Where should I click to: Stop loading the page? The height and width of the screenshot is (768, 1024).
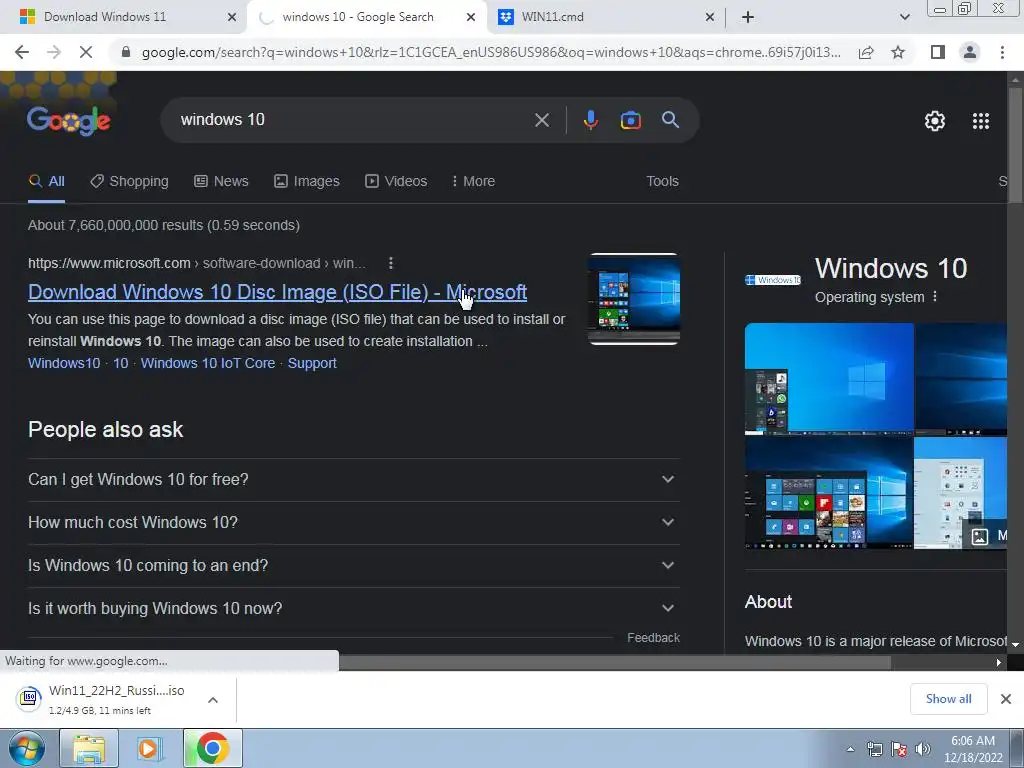[86, 52]
